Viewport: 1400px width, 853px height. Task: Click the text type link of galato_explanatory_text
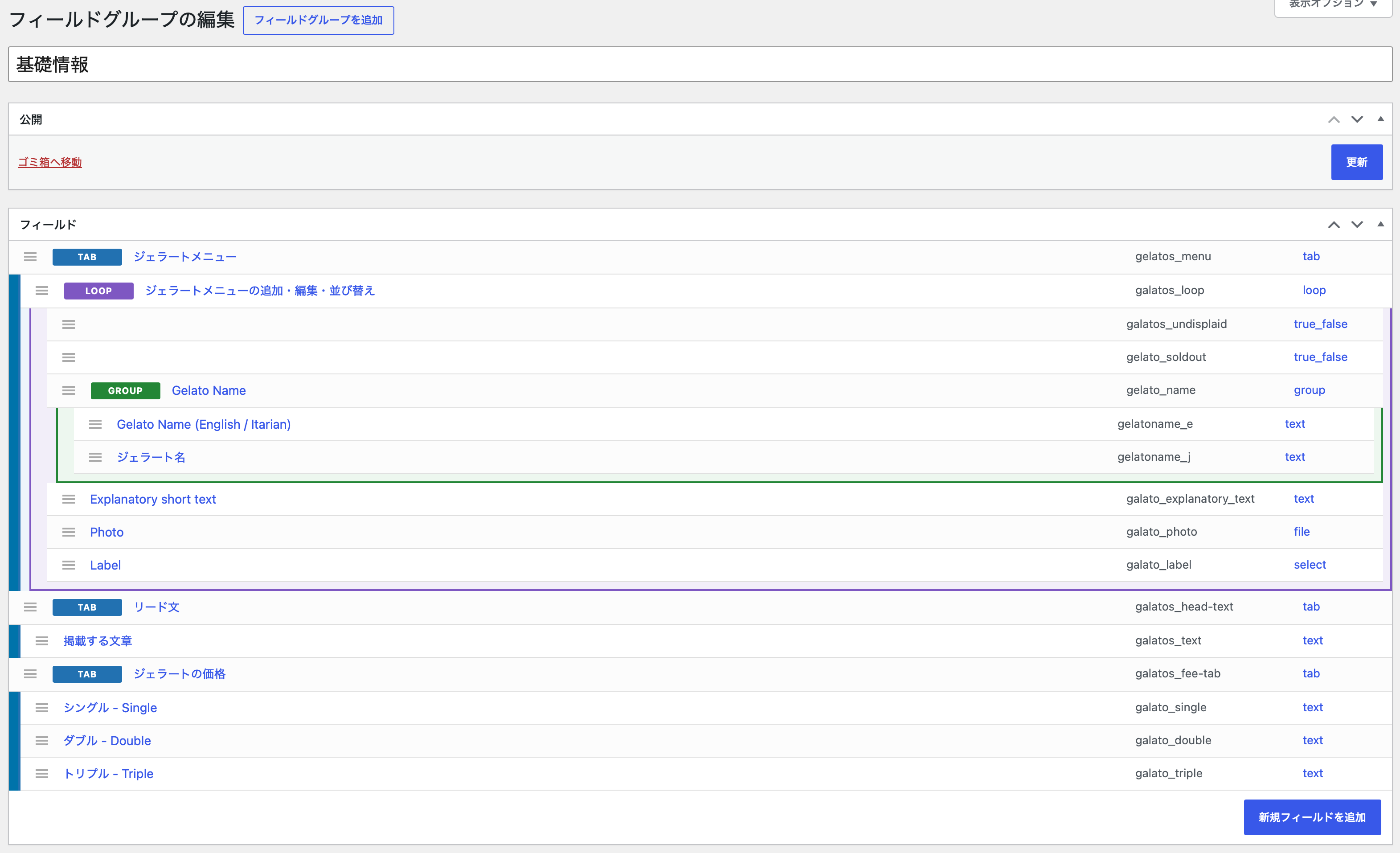pos(1303,499)
